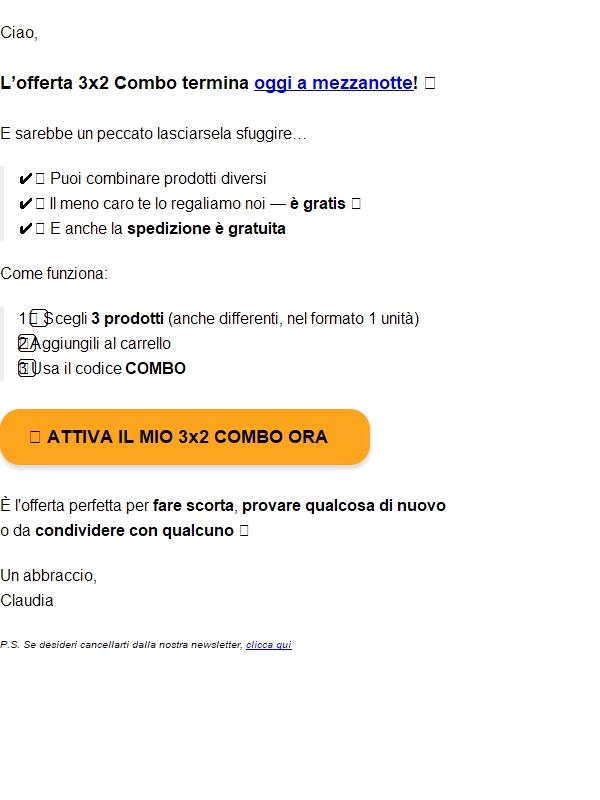Click the emoji after "è gratis"
The image size is (600, 800).
356,204
